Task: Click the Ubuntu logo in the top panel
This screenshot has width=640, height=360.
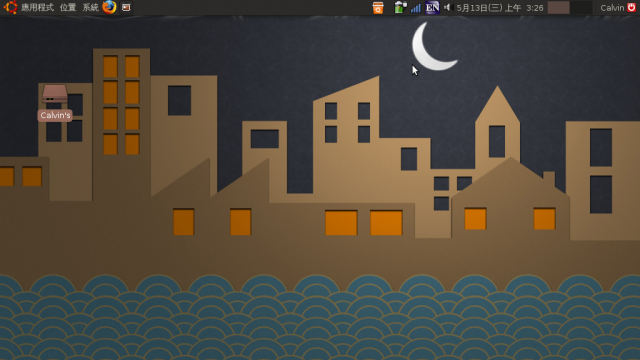Action: coord(10,7)
